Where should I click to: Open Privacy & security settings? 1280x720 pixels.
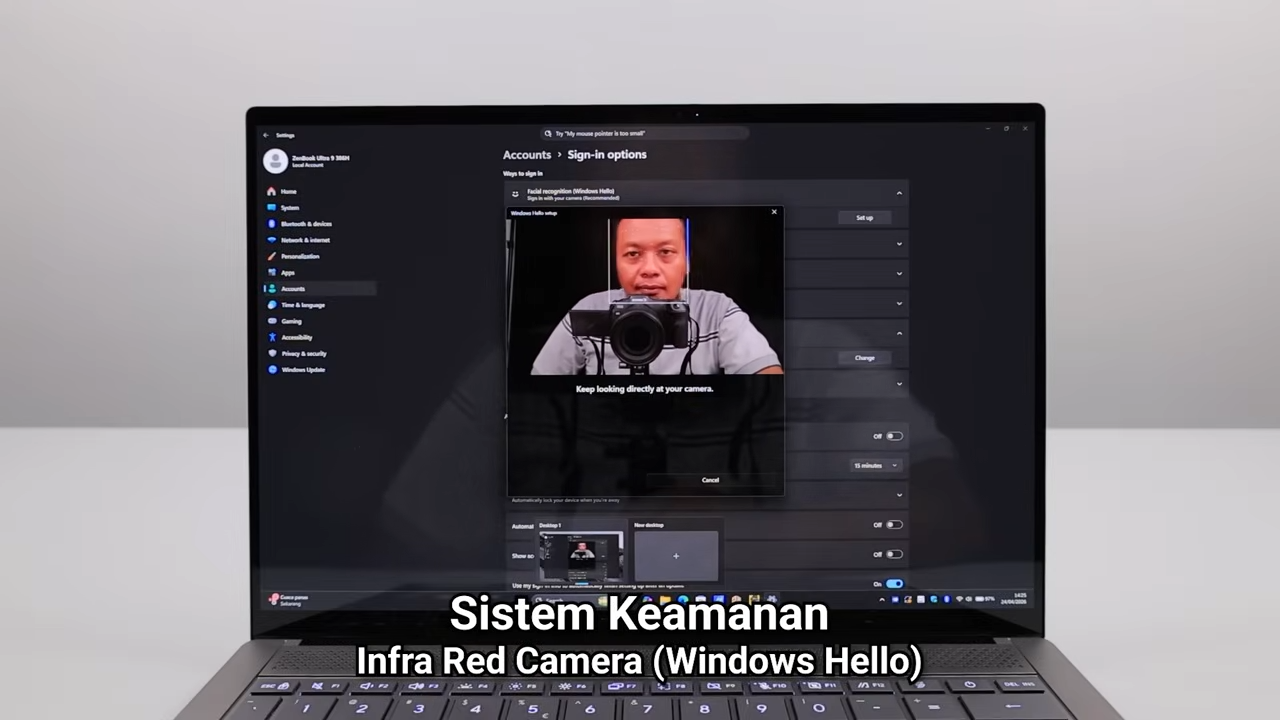click(x=297, y=353)
